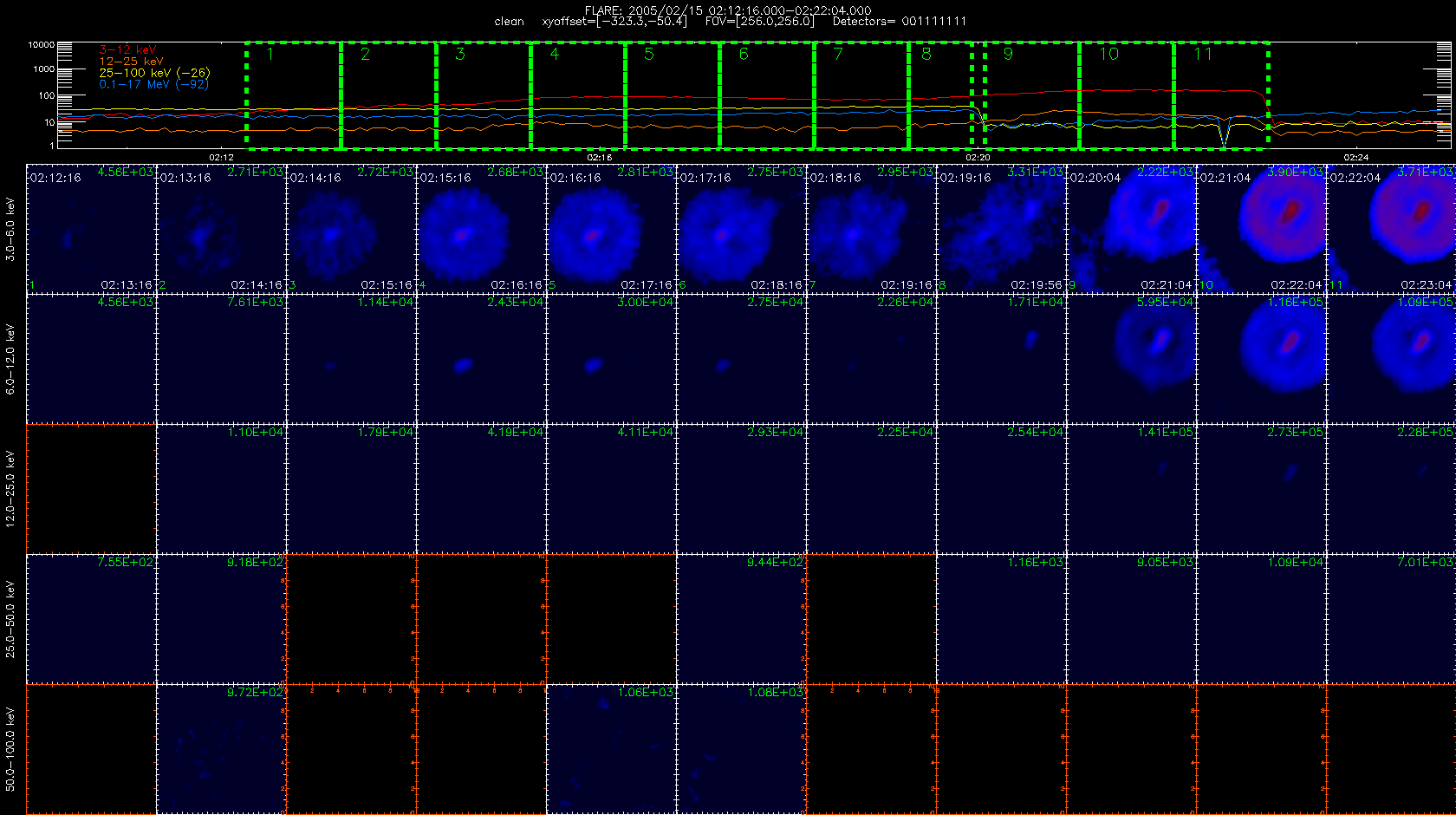
Task: Click the peak value '9.05E+03'
Action: pos(1165,563)
